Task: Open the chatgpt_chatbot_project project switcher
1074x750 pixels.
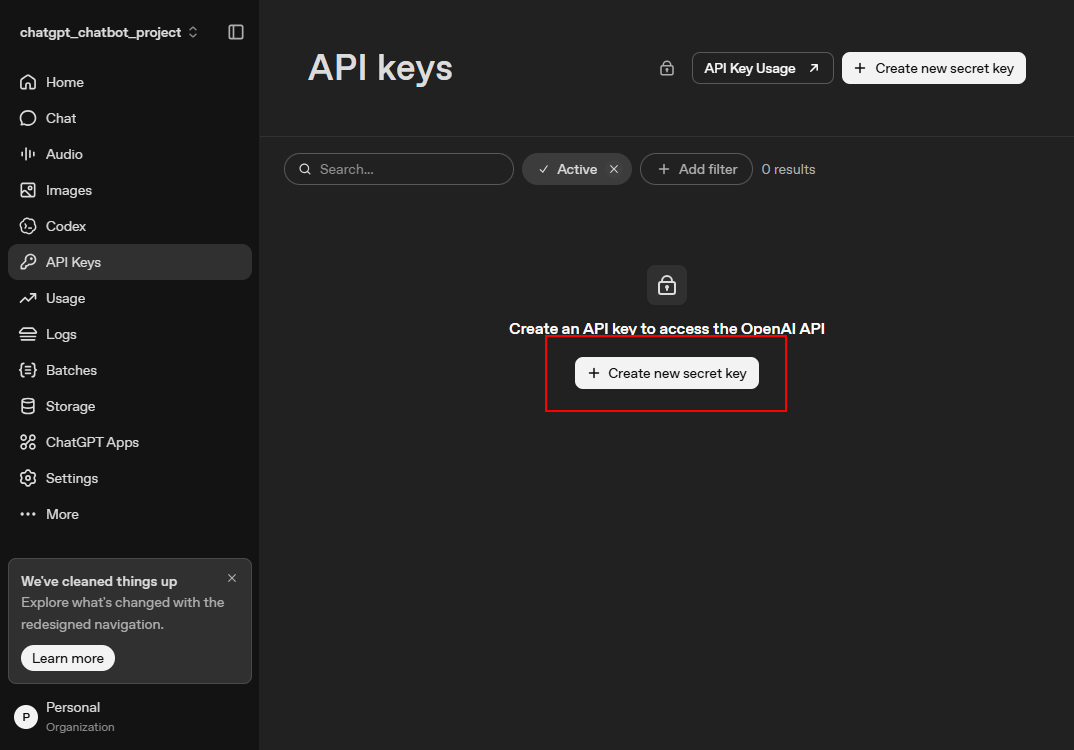Action: [x=108, y=32]
